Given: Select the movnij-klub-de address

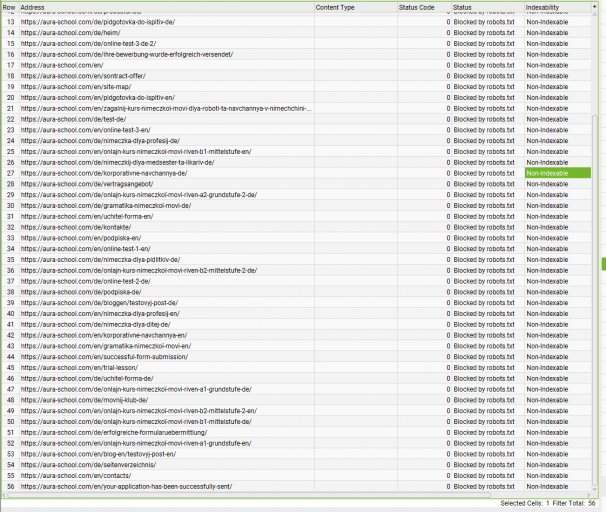Looking at the screenshot, I should 84,401.
